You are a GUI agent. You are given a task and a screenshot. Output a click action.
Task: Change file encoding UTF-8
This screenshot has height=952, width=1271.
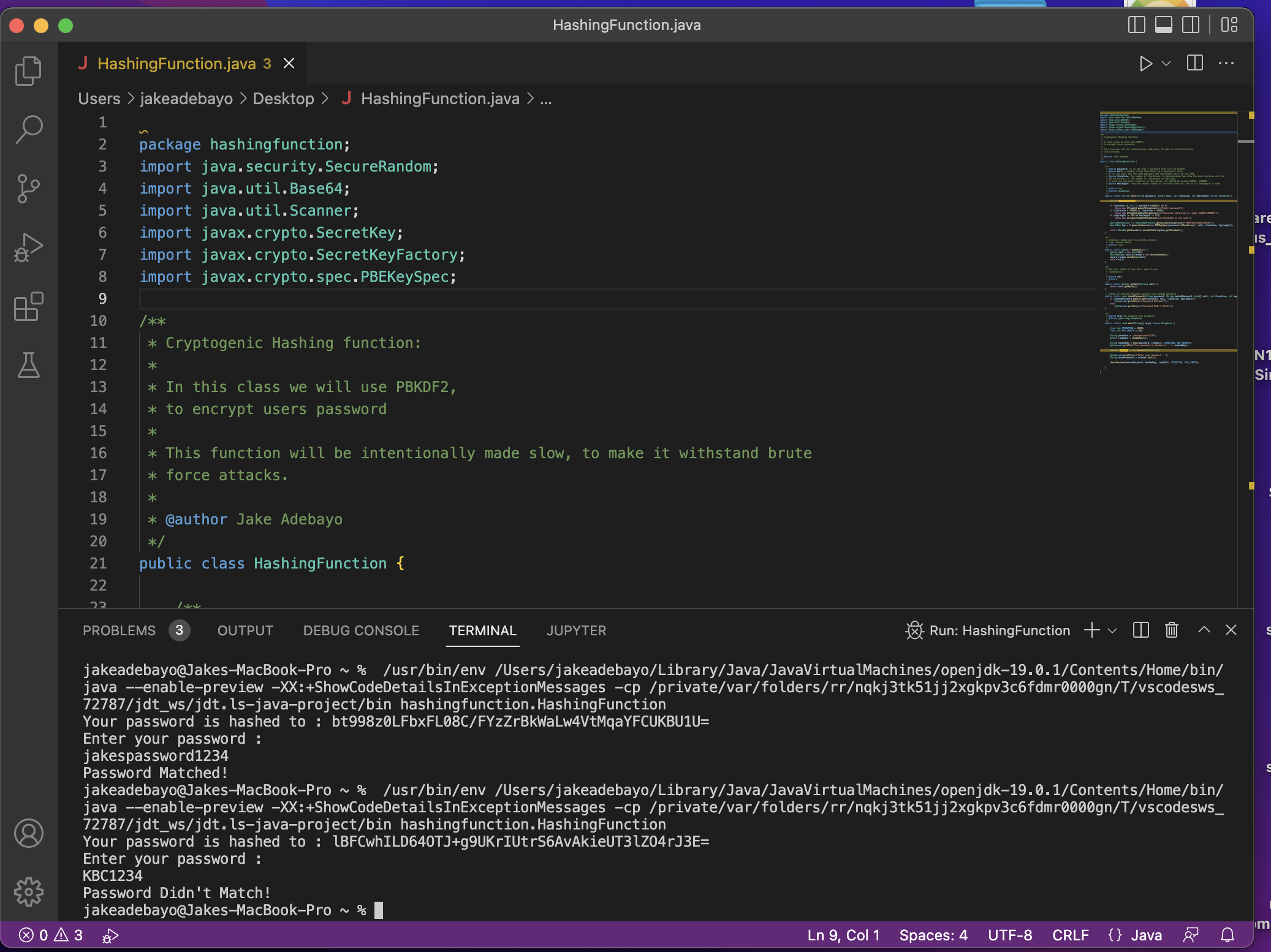pos(1010,935)
